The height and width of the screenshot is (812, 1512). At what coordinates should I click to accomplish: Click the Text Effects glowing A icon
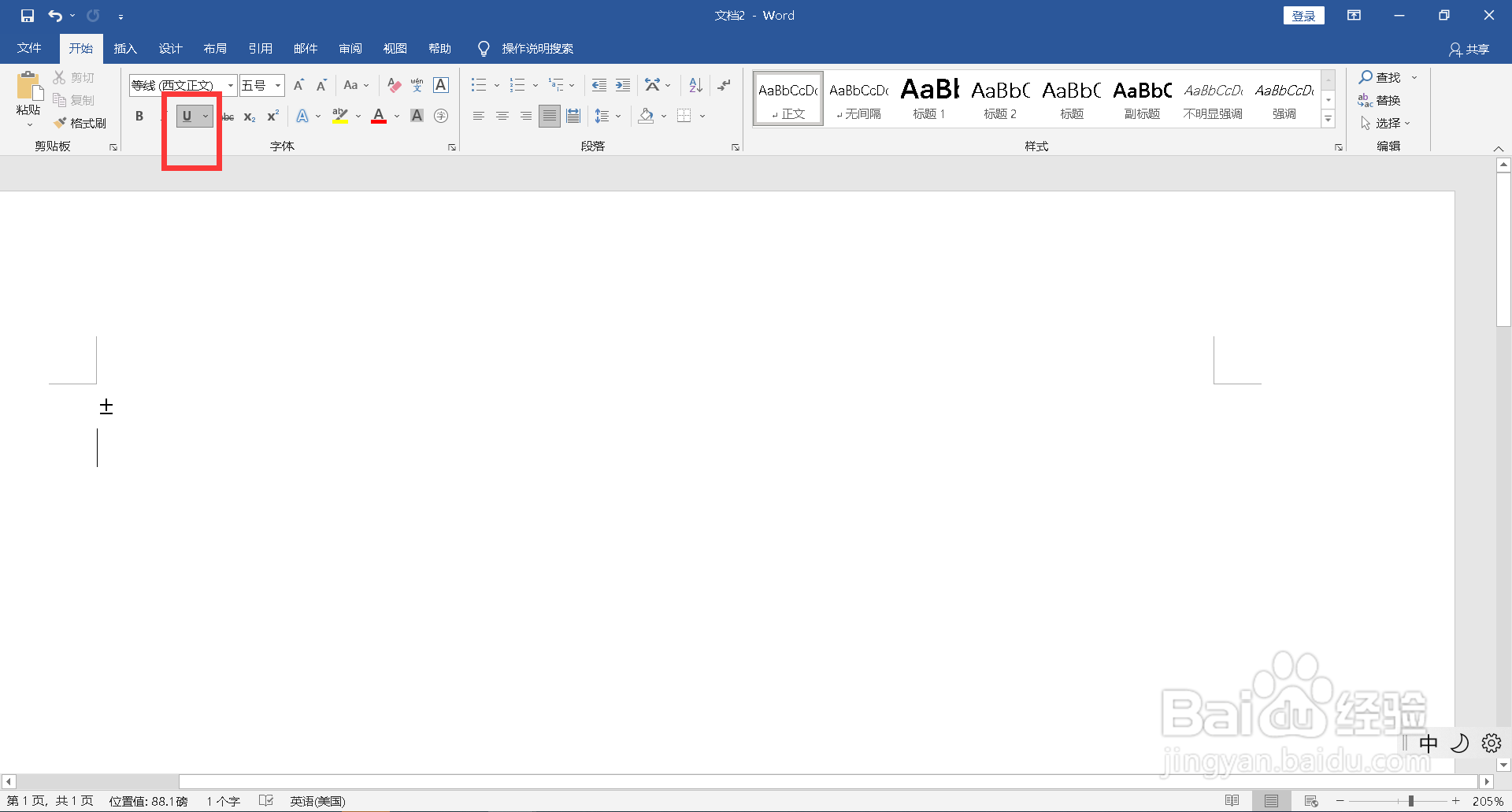(x=302, y=116)
